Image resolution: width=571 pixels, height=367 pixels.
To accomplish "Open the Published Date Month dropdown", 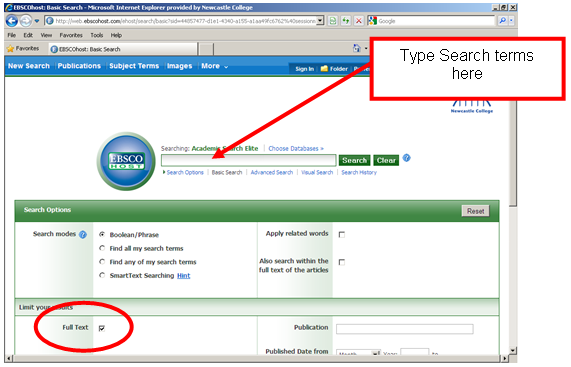I will [x=358, y=353].
